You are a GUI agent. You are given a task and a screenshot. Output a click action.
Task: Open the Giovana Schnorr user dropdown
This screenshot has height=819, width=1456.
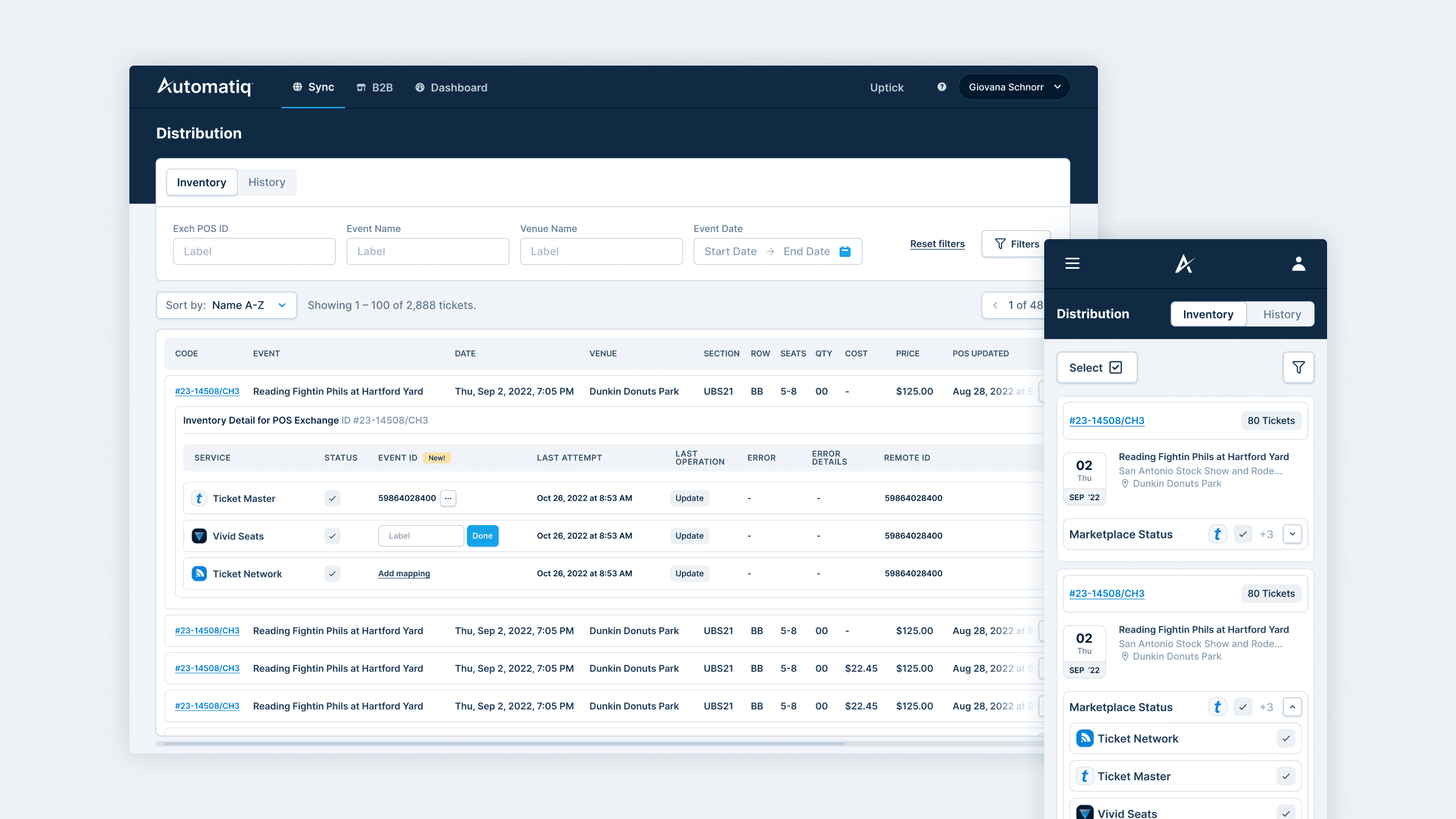[x=1014, y=87]
